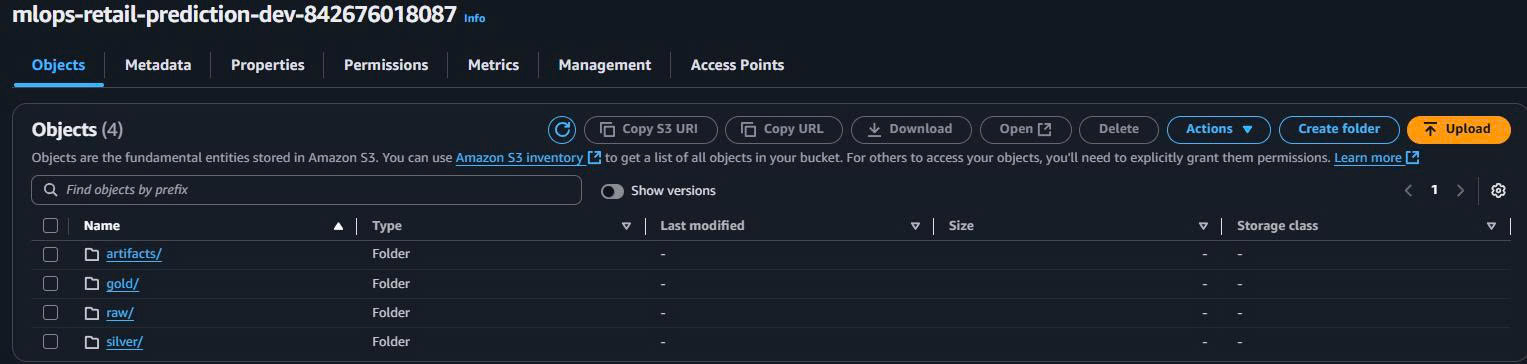This screenshot has height=364, width=1527.
Task: Open the gold/ folder link
Action: 122,284
